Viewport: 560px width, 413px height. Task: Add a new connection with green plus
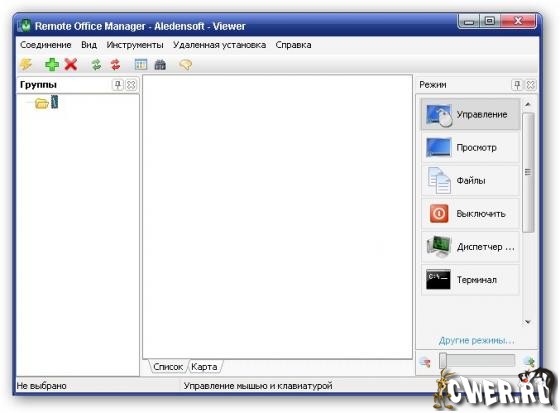52,65
